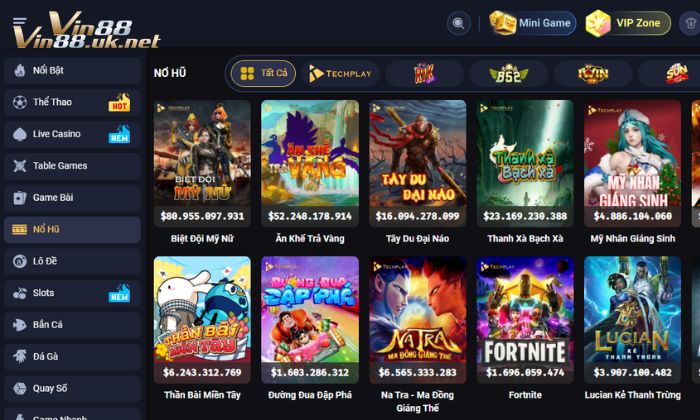
Task: Select the B52 provider tab
Action: (508, 74)
